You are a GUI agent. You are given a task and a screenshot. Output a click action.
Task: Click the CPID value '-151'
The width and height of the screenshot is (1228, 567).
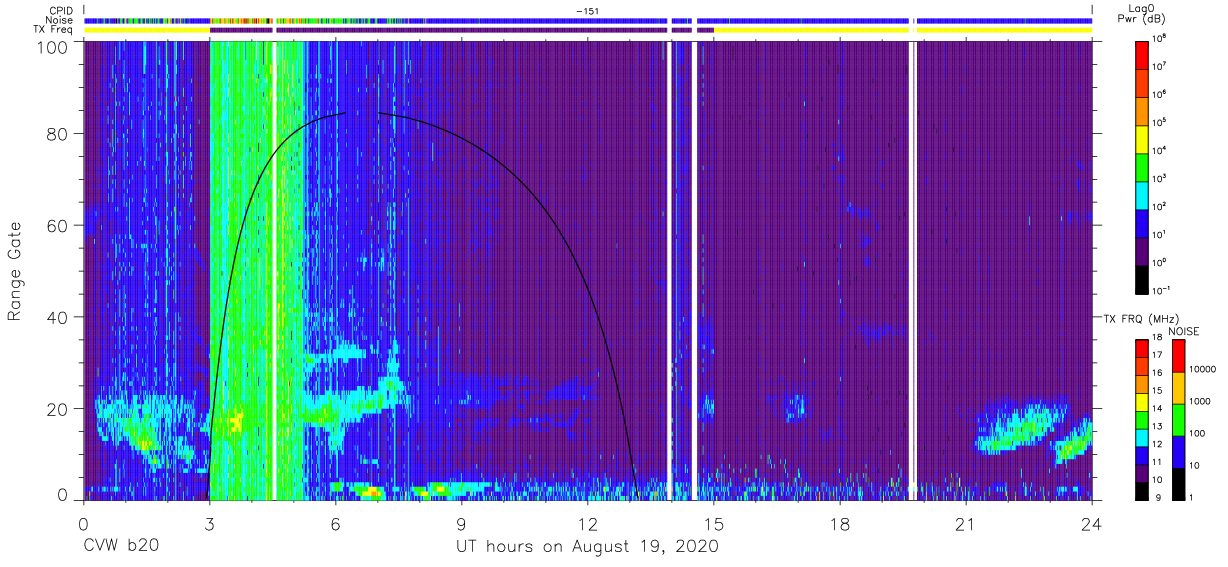[588, 11]
